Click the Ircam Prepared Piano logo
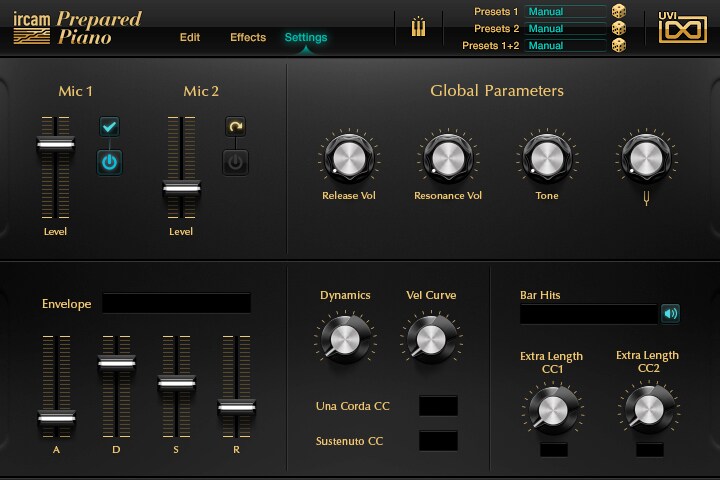 click(77, 28)
